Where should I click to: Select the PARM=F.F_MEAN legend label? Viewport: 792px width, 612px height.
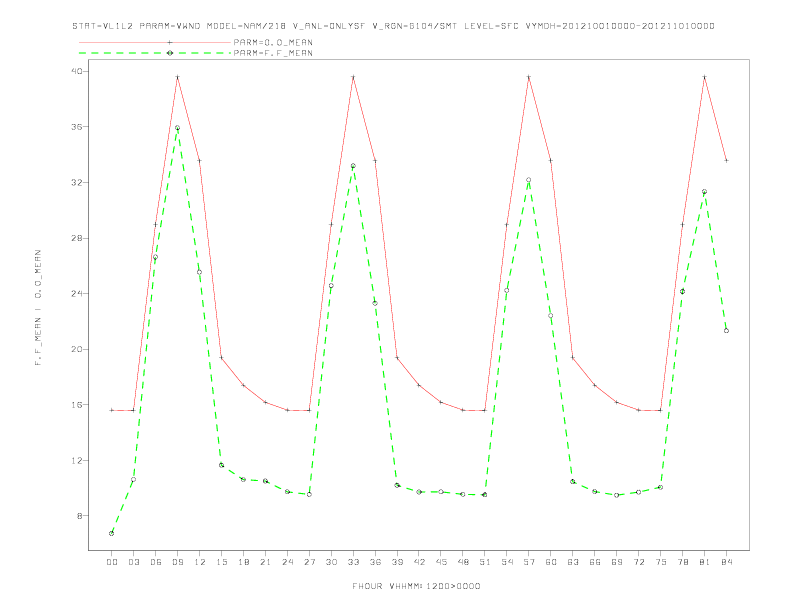273,53
